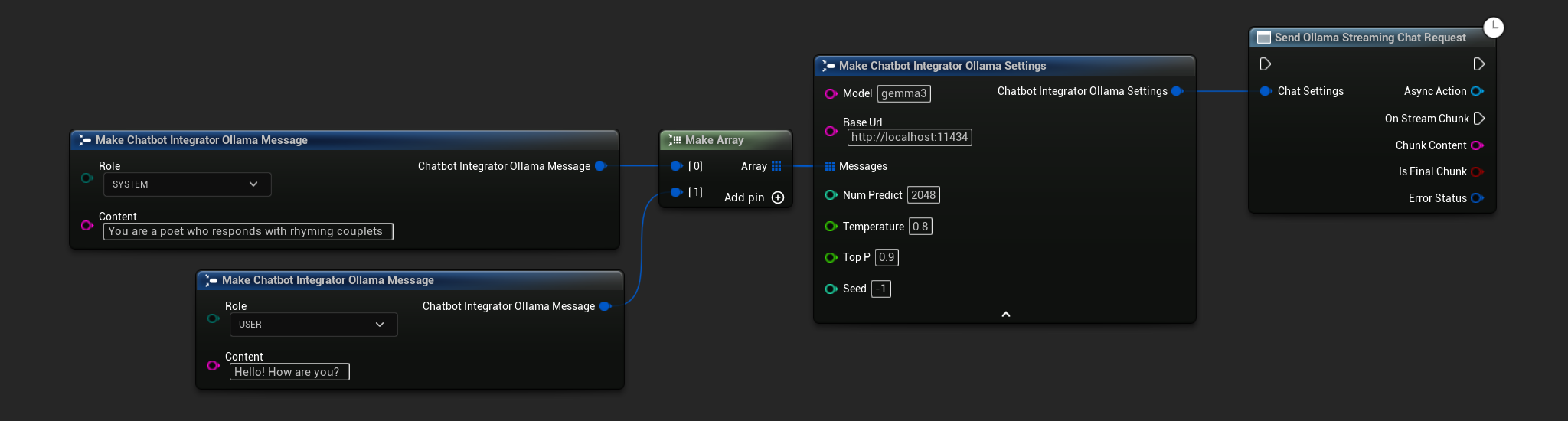Click the Make Array output Array pin
This screenshot has width=1568, height=421.
[x=776, y=166]
